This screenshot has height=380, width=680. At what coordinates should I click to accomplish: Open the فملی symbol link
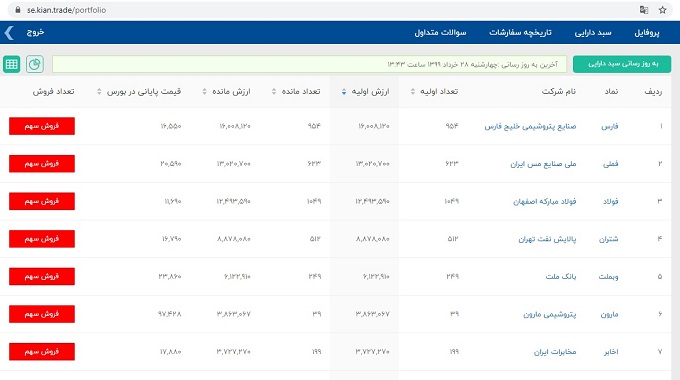[x=610, y=164]
